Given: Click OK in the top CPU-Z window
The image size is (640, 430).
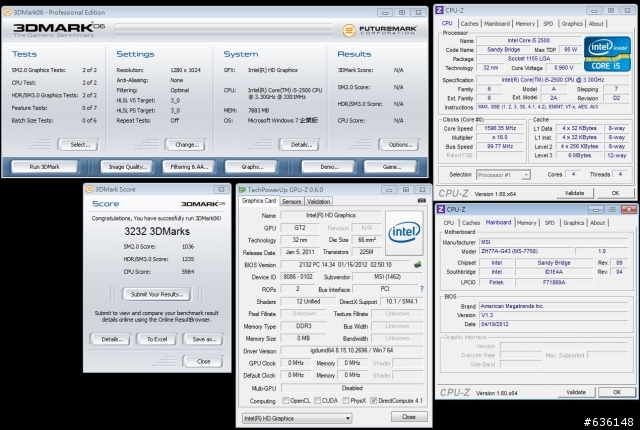Looking at the screenshot, I should pyautogui.click(x=616, y=193).
